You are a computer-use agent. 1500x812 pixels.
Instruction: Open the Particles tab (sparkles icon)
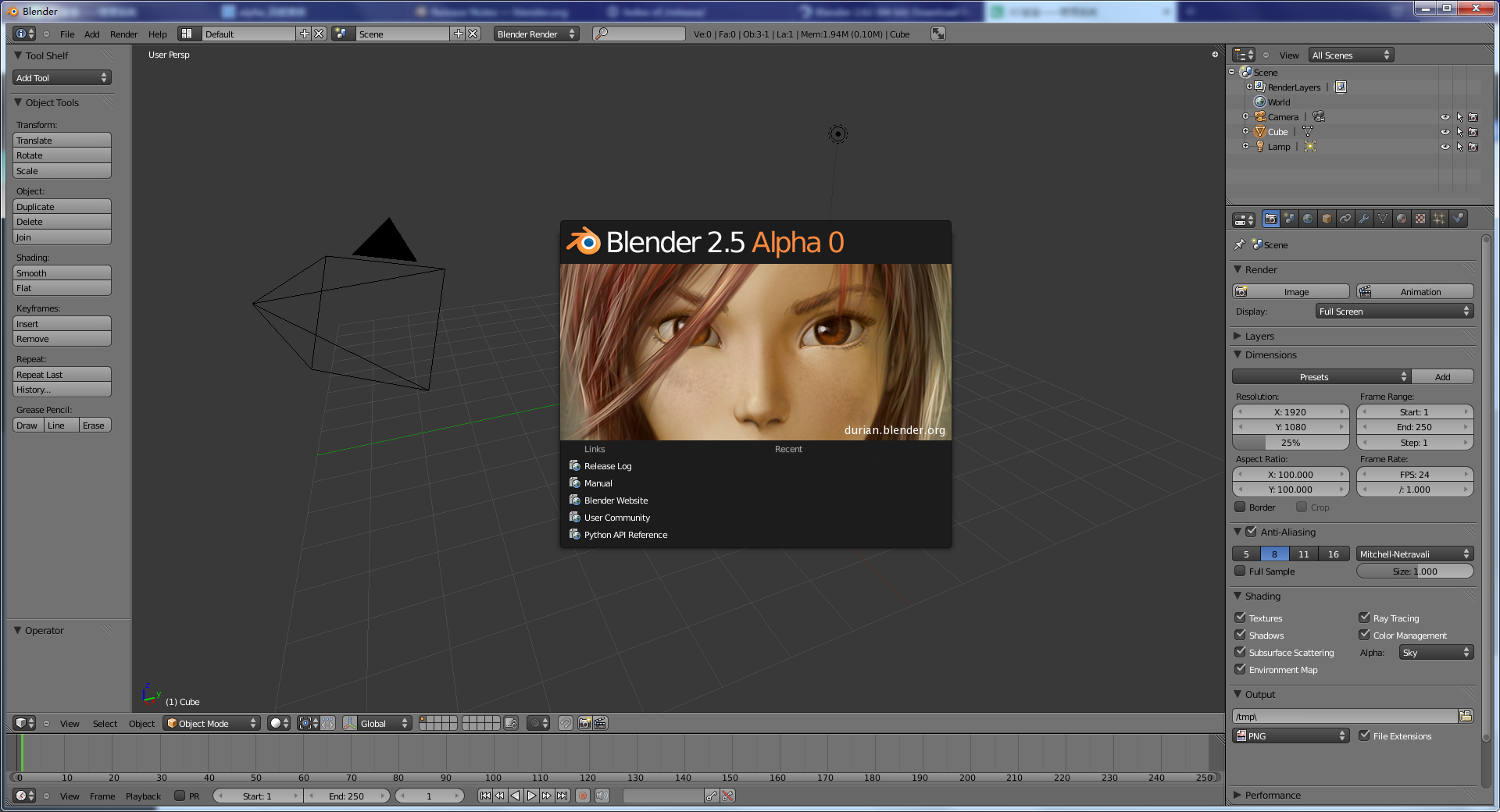coord(1439,219)
